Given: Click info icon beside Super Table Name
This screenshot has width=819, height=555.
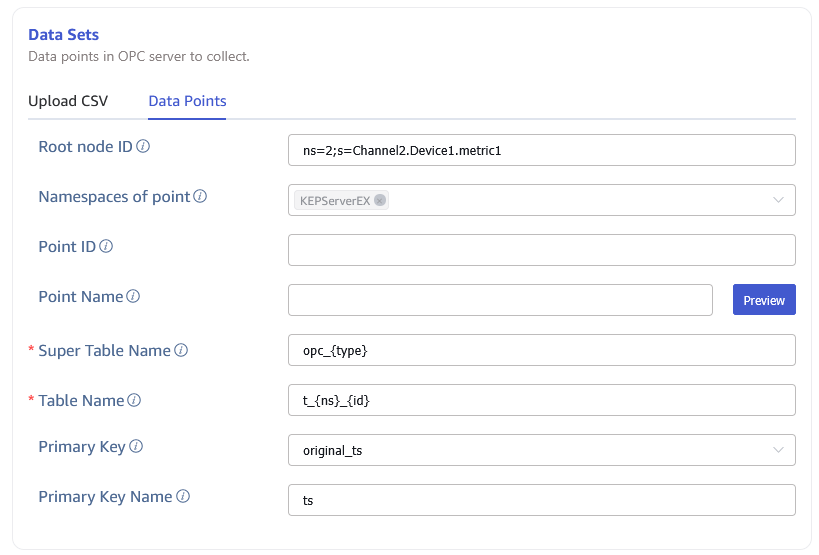Looking at the screenshot, I should coord(181,351).
